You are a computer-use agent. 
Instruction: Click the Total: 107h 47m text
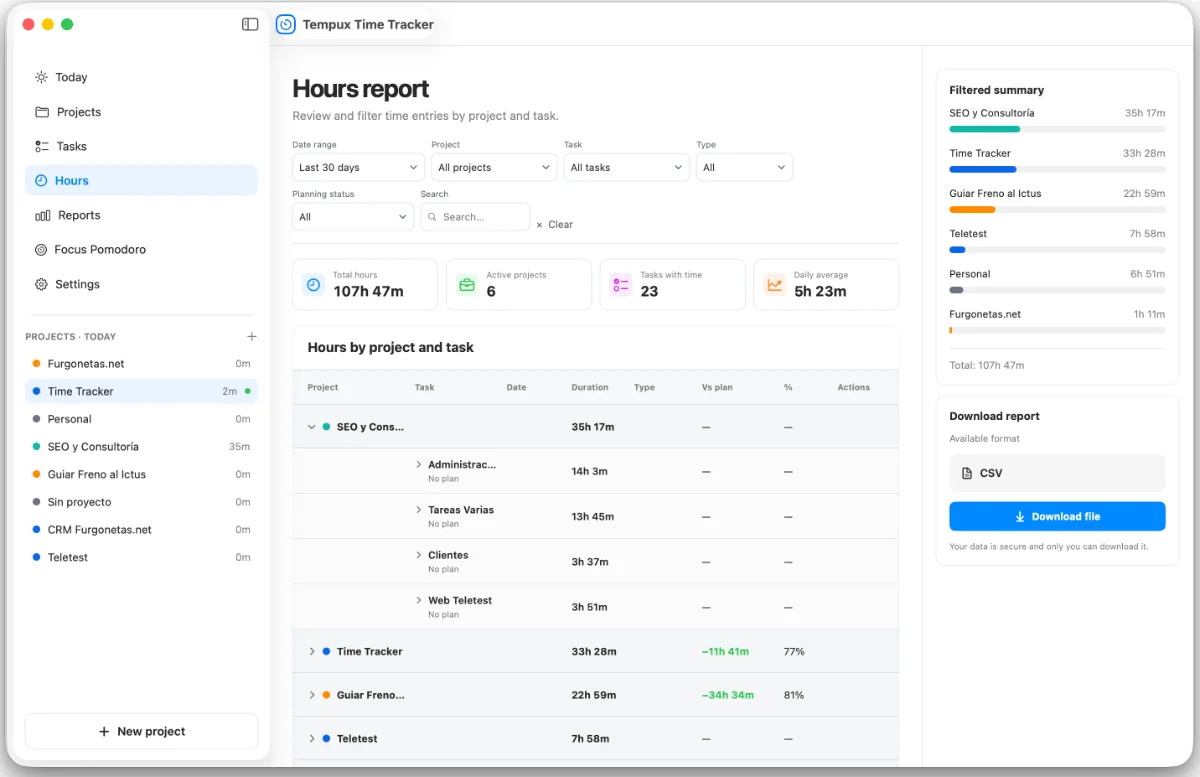(x=986, y=366)
